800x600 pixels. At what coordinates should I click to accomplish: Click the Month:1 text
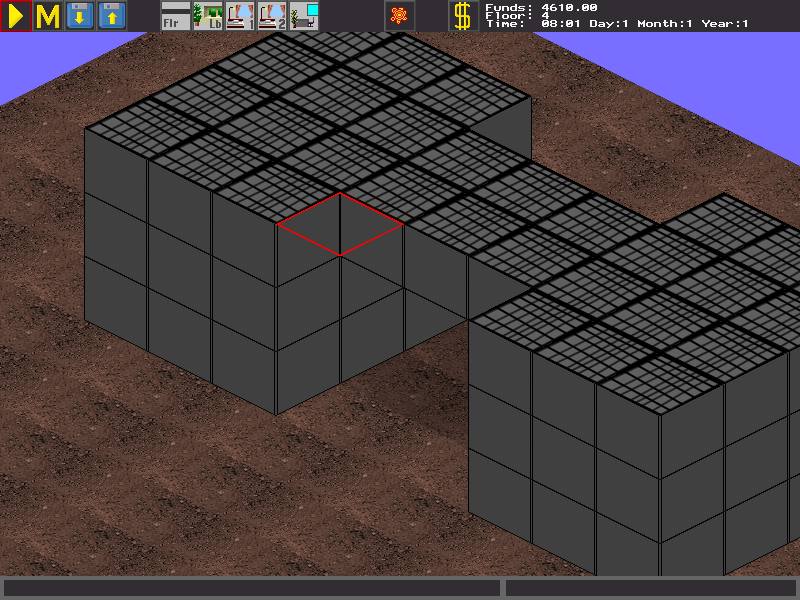click(665, 23)
